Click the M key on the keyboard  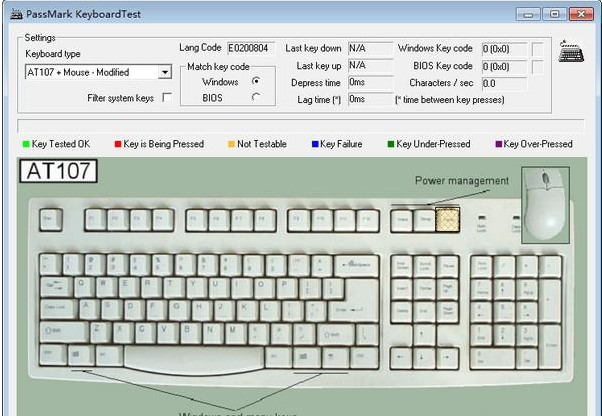[x=236, y=333]
